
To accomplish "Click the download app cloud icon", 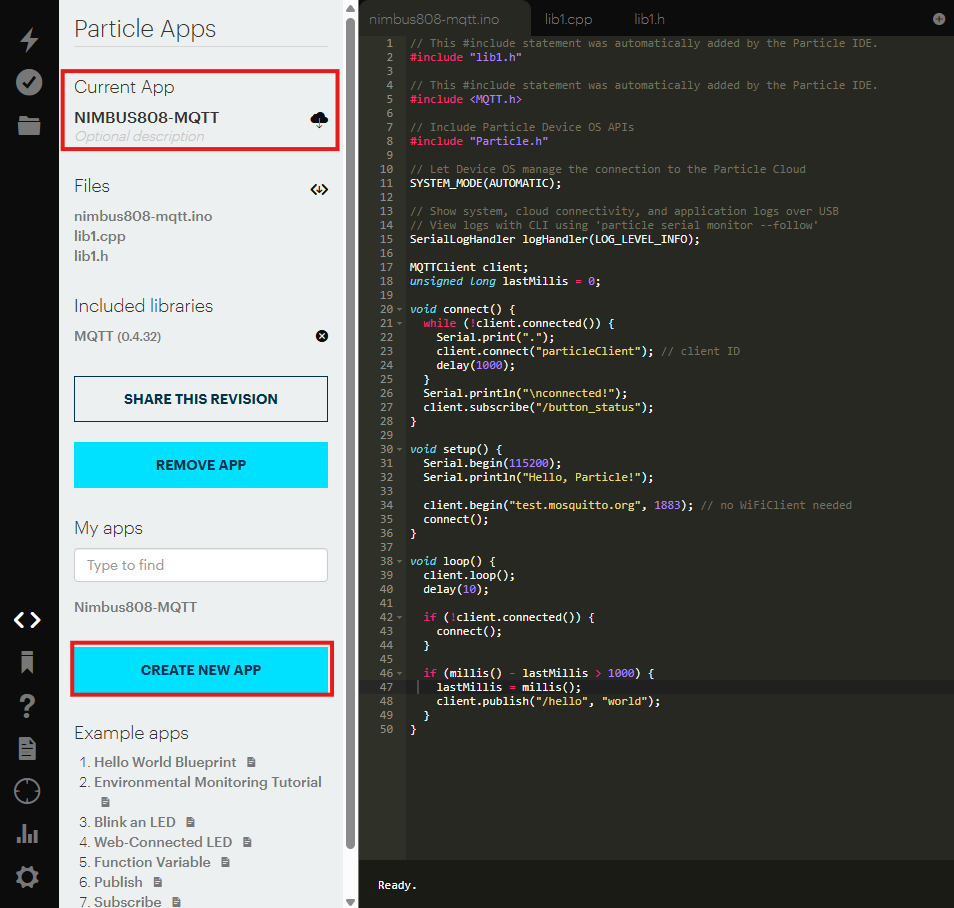I will click(319, 119).
